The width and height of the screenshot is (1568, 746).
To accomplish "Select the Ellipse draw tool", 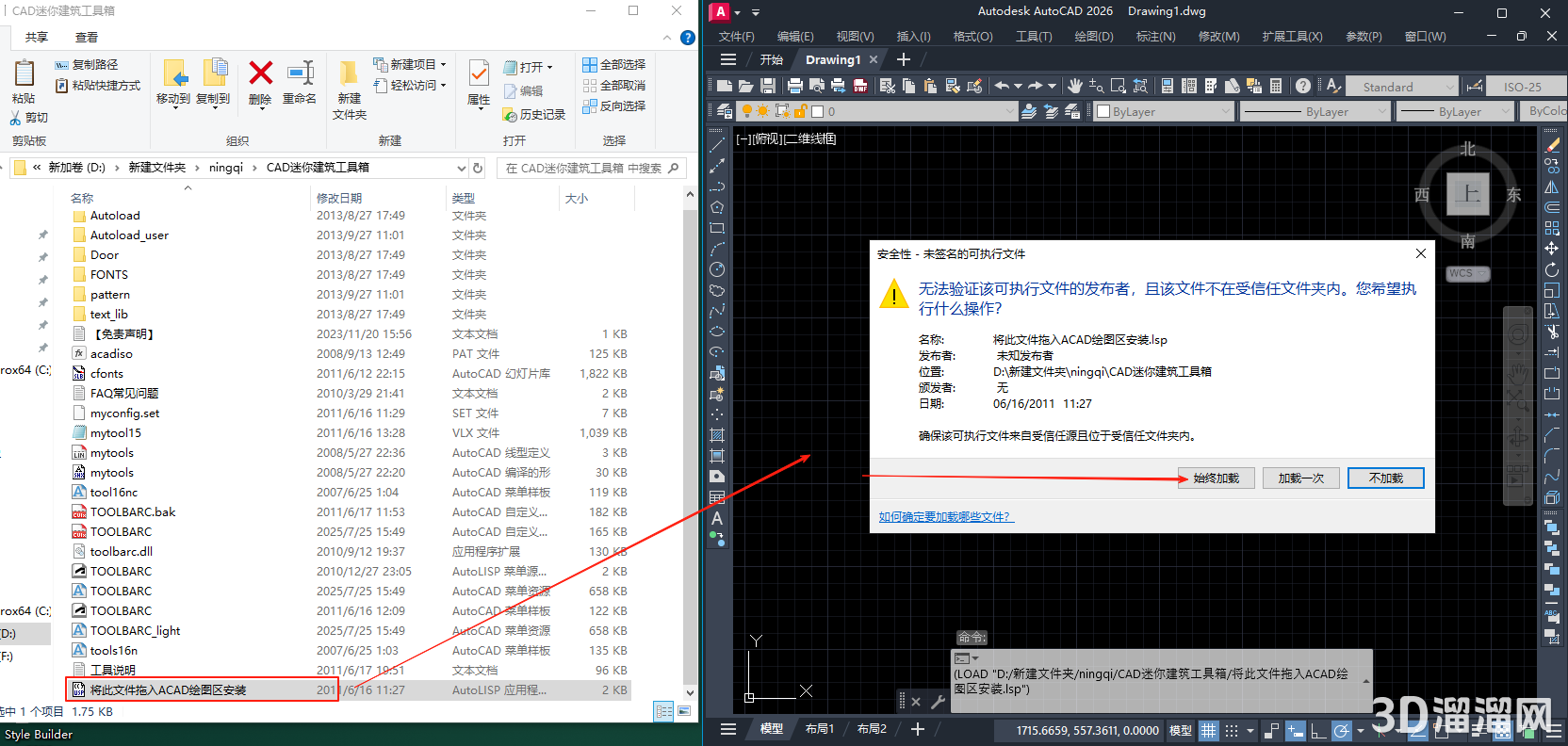I will click(717, 332).
